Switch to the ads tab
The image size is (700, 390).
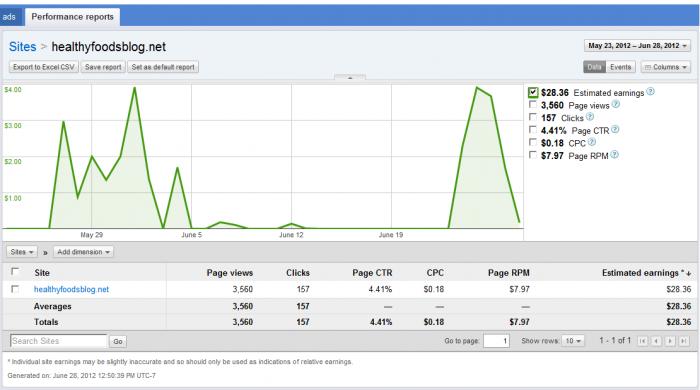9,17
